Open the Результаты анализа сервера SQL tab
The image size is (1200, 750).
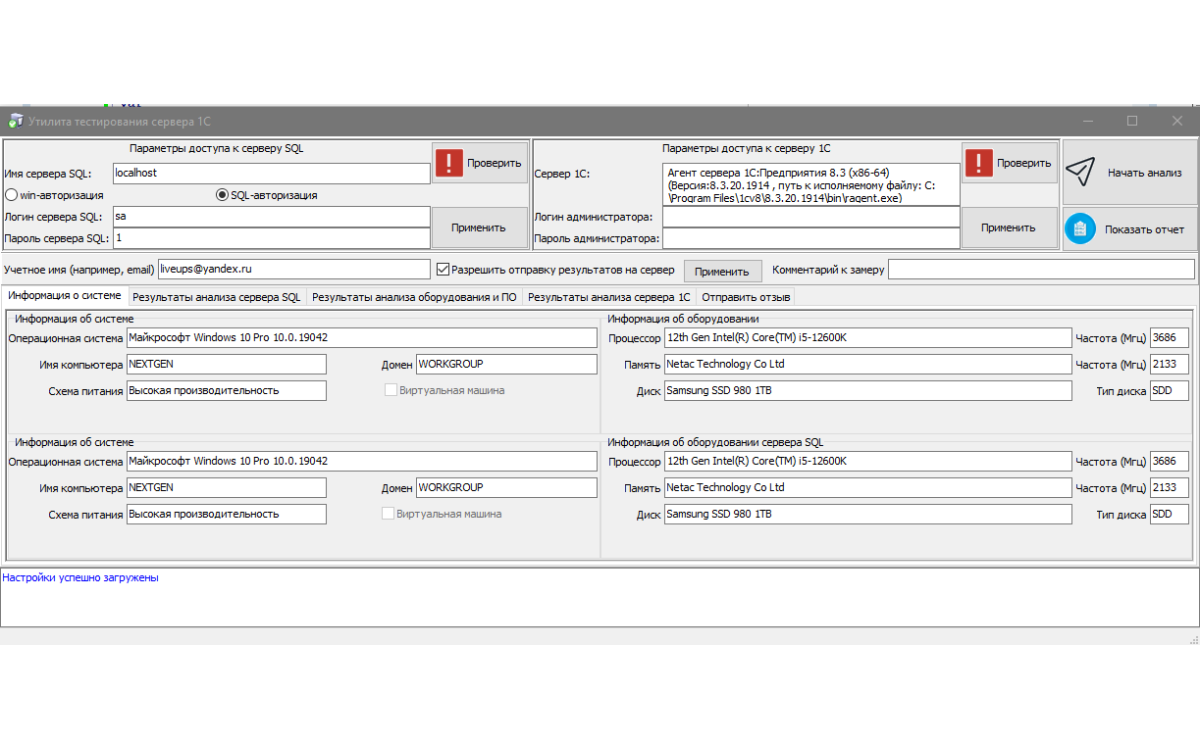[216, 297]
